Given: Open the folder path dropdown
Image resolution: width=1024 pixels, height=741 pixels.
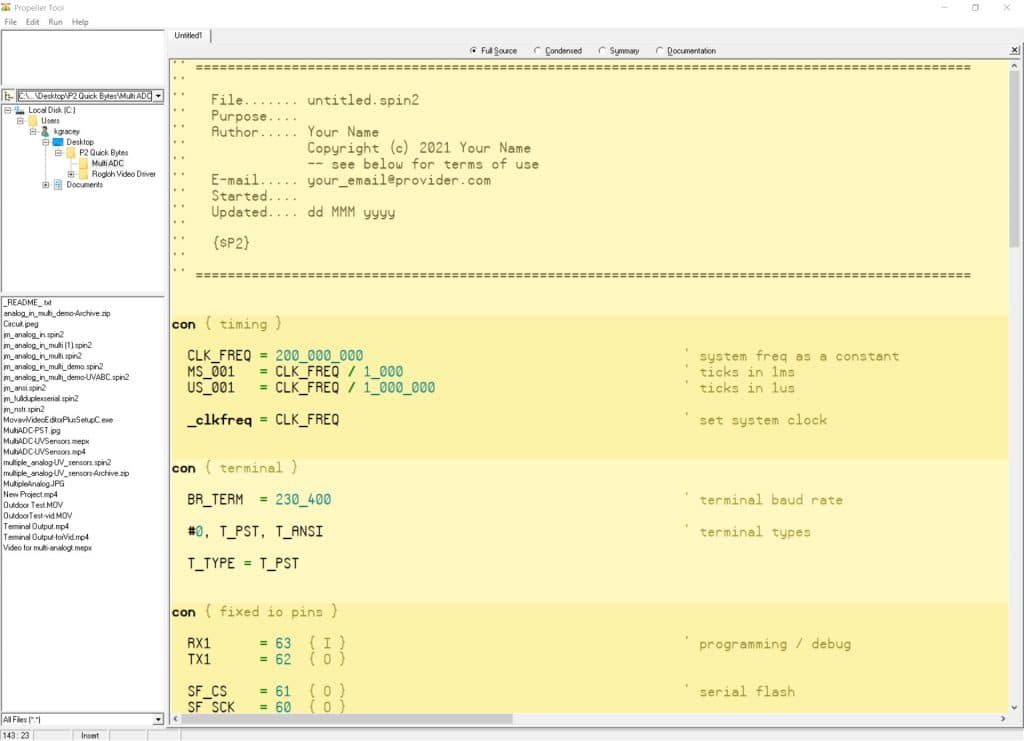Looking at the screenshot, I should 158,95.
